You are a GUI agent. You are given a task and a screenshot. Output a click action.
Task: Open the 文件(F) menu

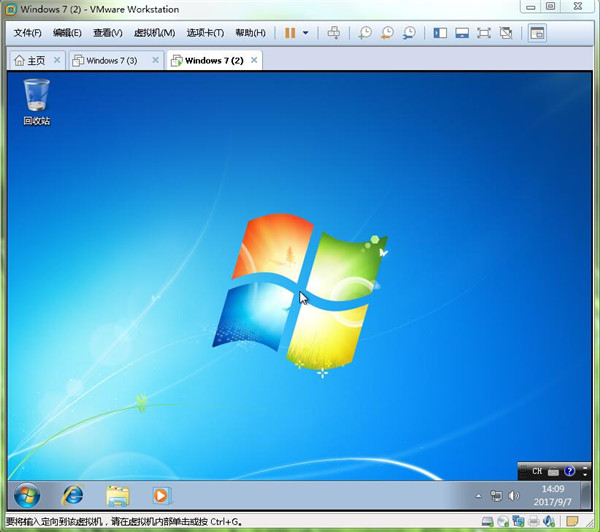(x=28, y=33)
